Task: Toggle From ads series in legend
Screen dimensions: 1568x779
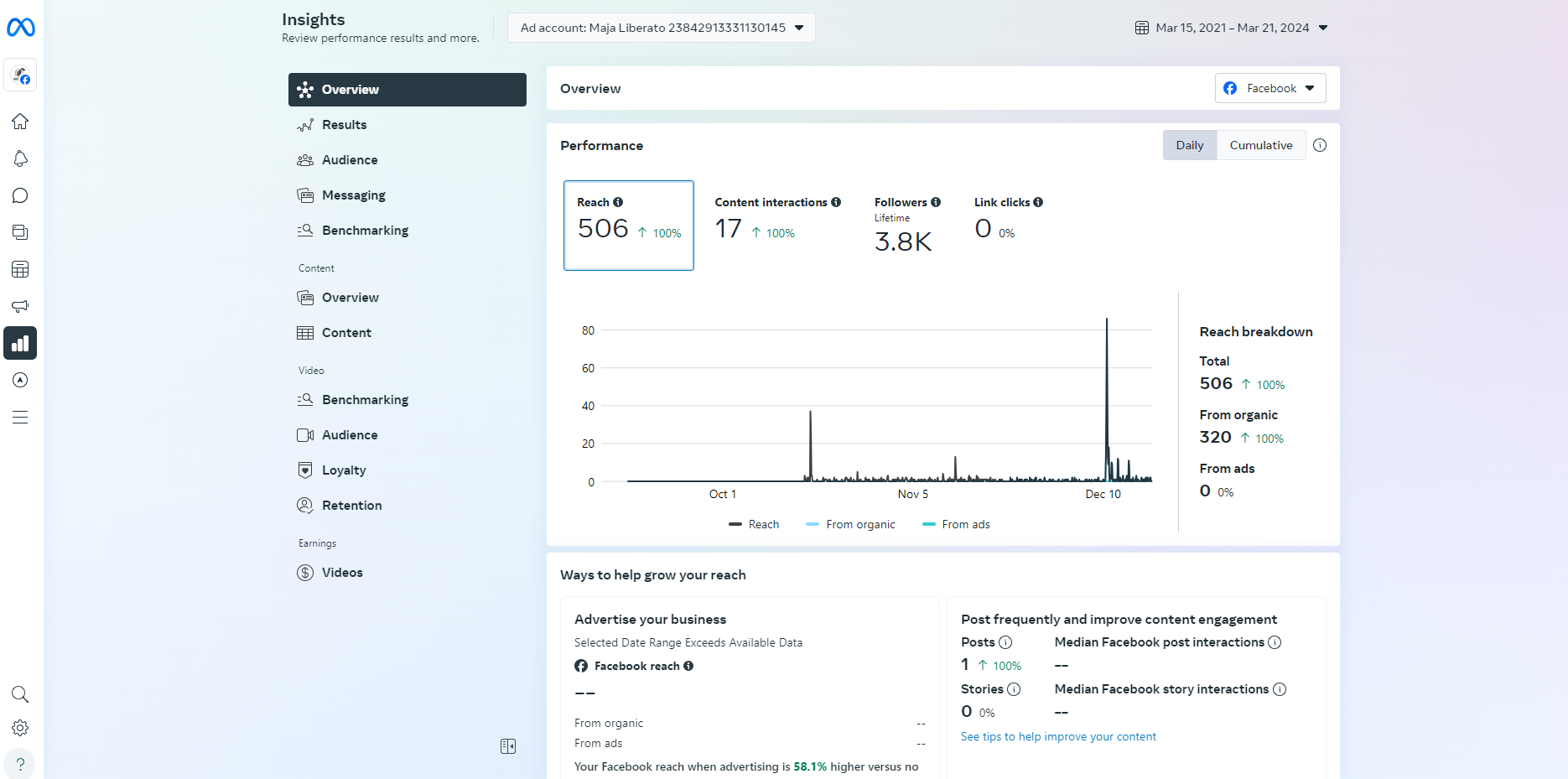Action: pyautogui.click(x=956, y=524)
